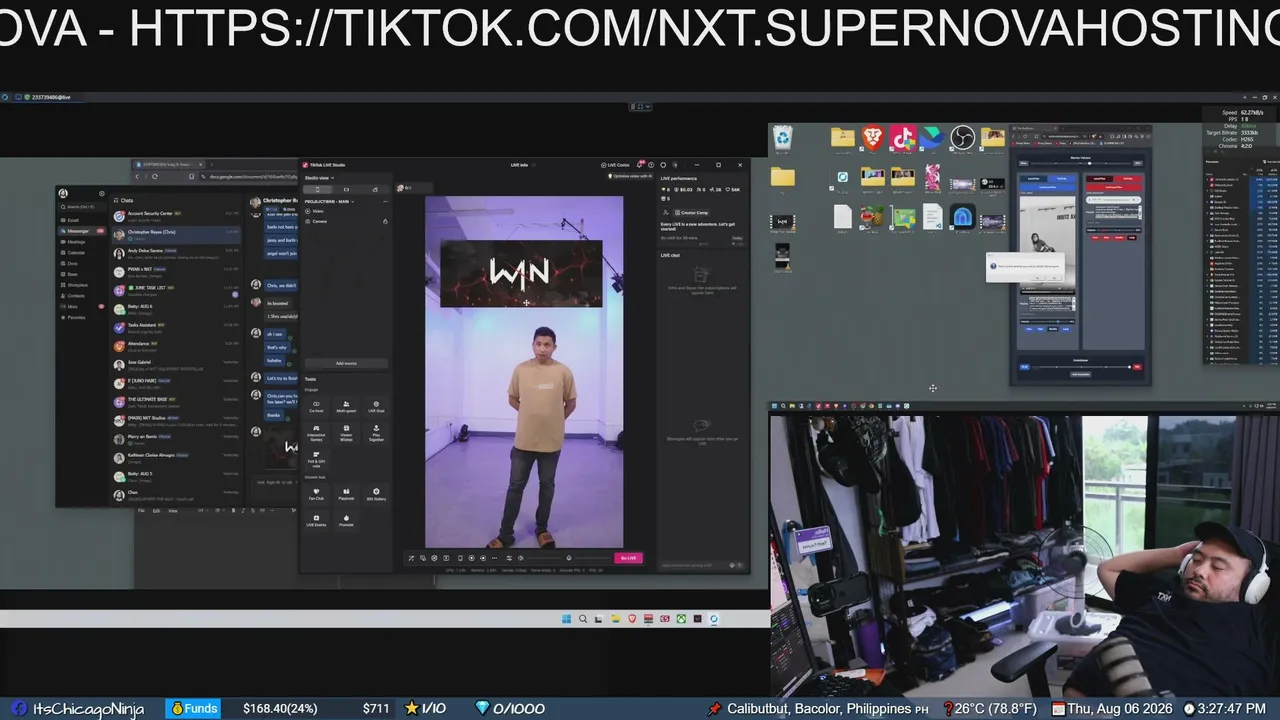The height and width of the screenshot is (720, 1280).
Task: Open Recycle Bin on the desktop
Action: tap(783, 137)
